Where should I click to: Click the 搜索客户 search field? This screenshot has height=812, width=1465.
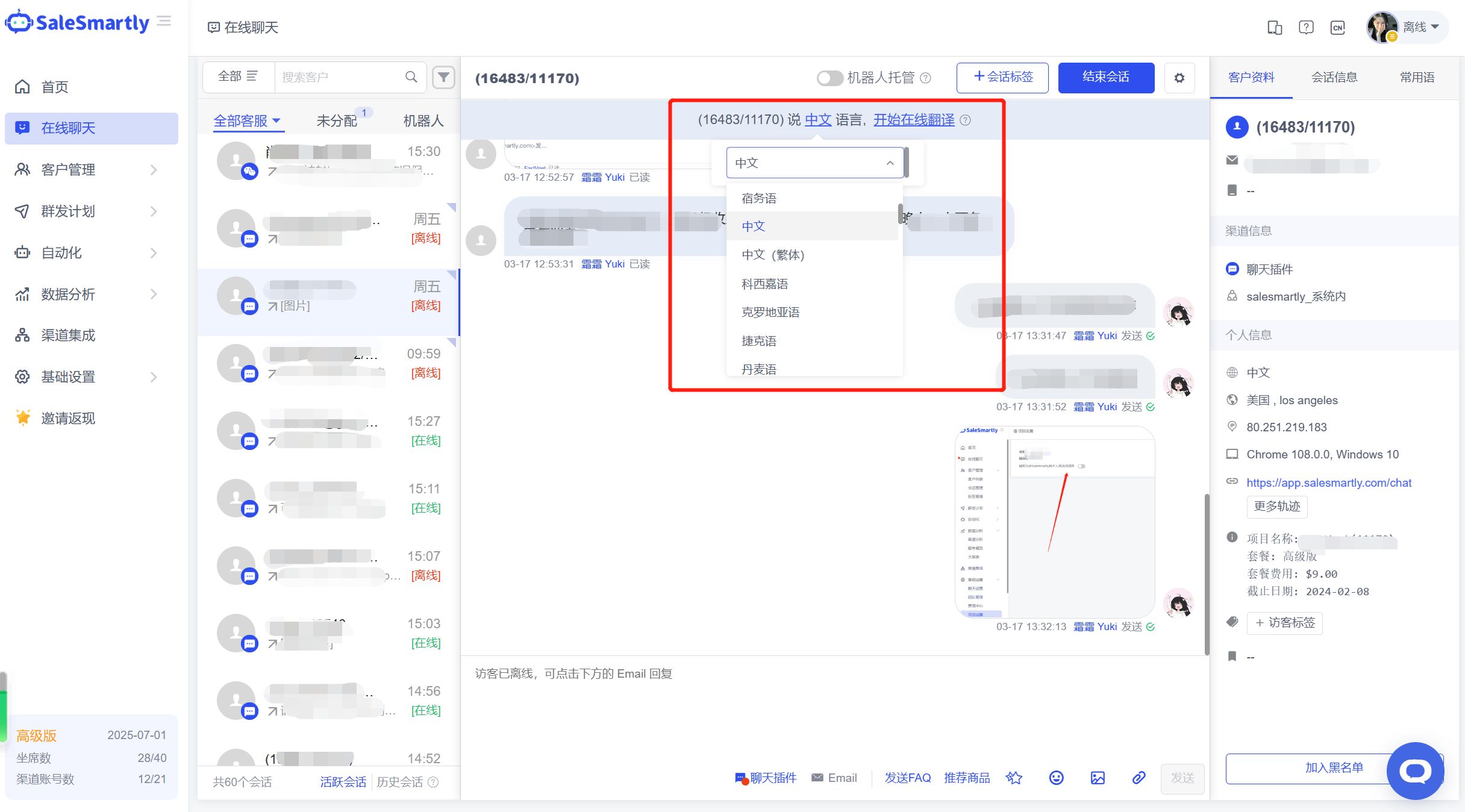tap(340, 77)
